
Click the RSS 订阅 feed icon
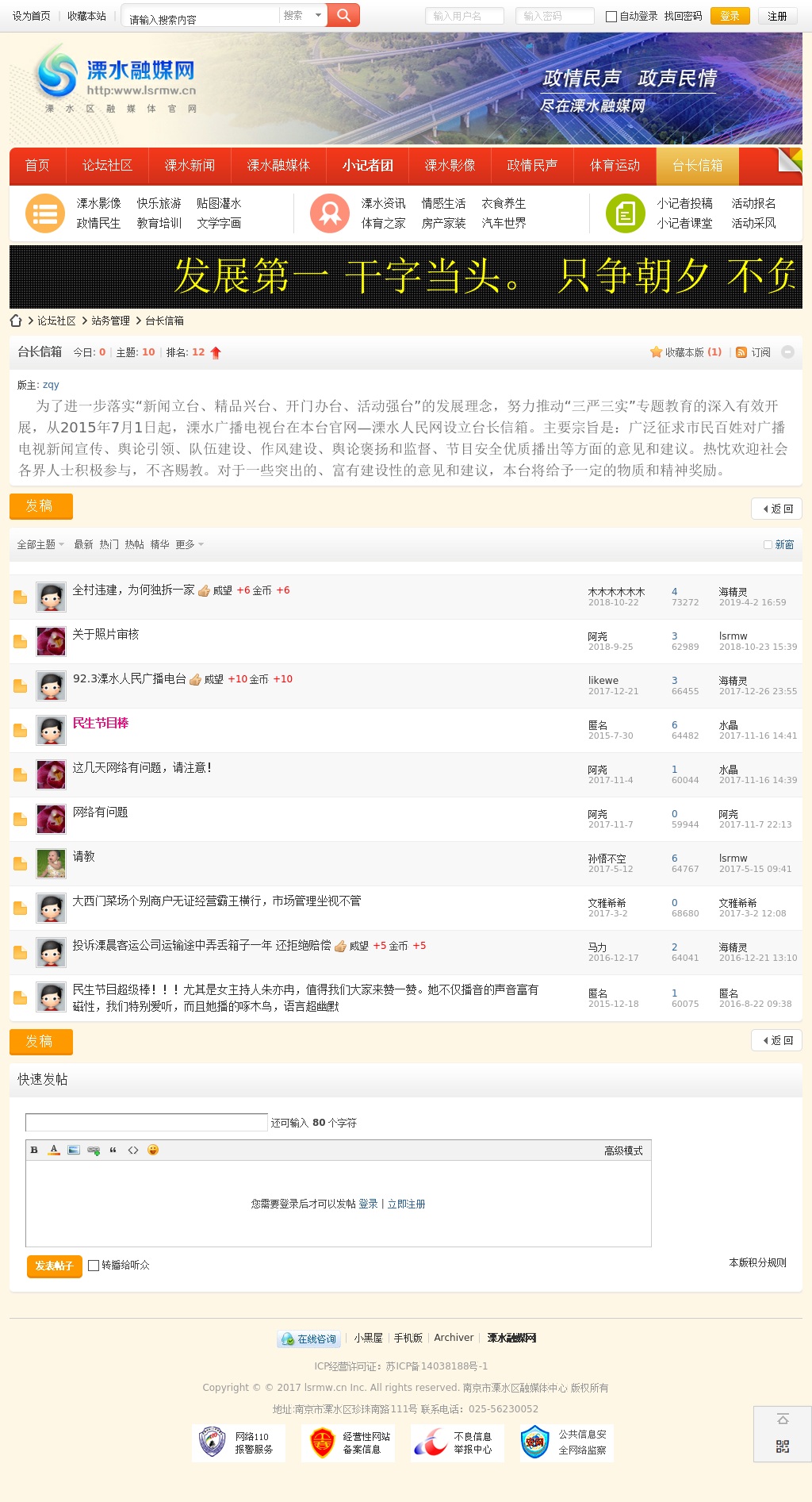(x=741, y=352)
